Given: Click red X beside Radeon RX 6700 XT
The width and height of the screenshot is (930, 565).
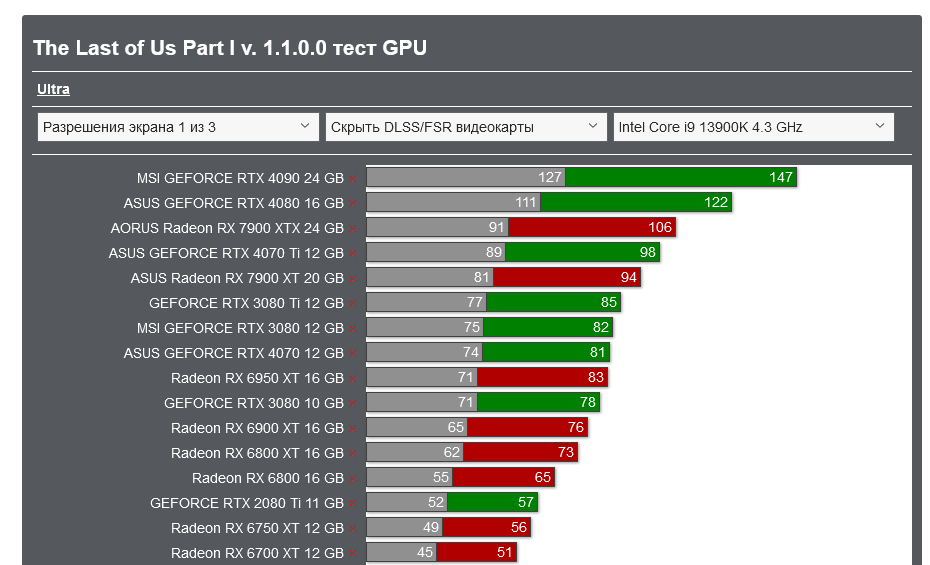Looking at the screenshot, I should (352, 554).
